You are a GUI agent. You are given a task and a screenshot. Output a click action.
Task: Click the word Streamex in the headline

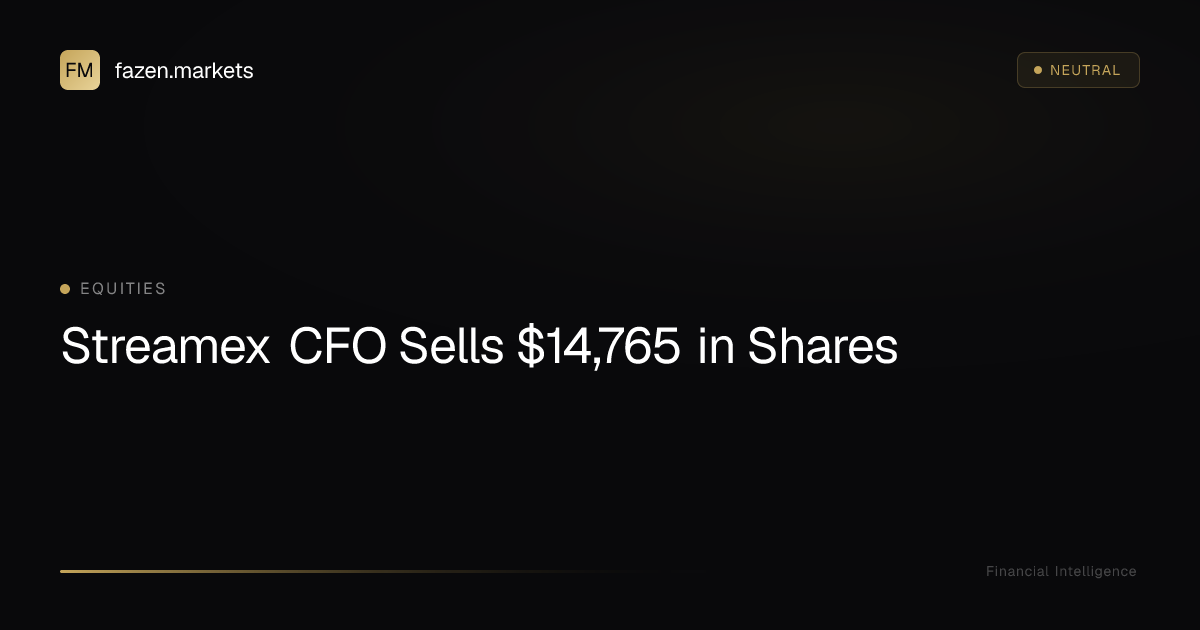pos(166,347)
